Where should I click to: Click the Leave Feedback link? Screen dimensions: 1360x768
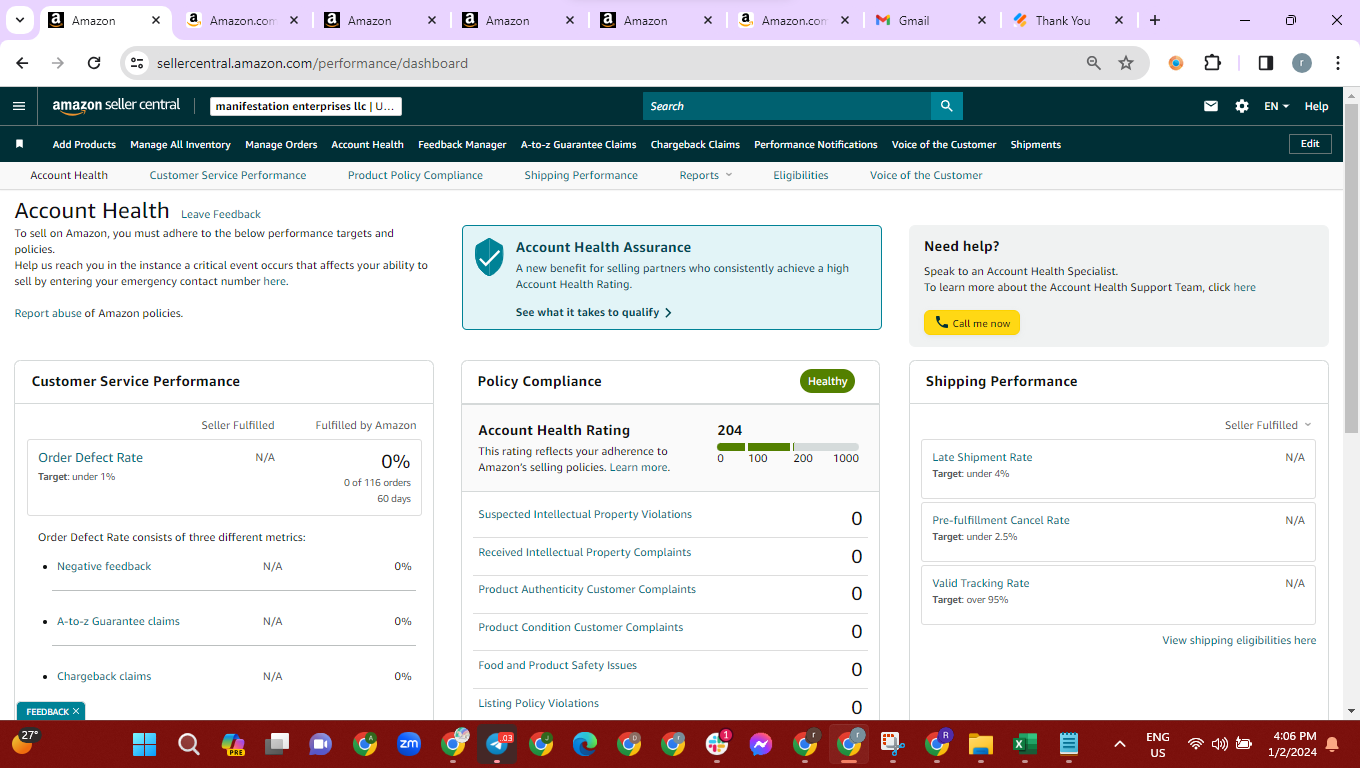221,214
